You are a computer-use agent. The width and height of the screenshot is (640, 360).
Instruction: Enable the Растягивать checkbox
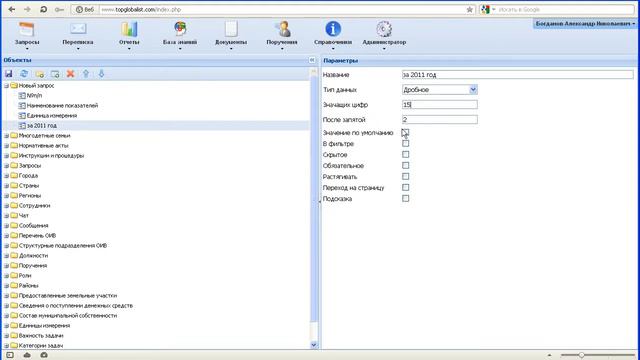(405, 176)
